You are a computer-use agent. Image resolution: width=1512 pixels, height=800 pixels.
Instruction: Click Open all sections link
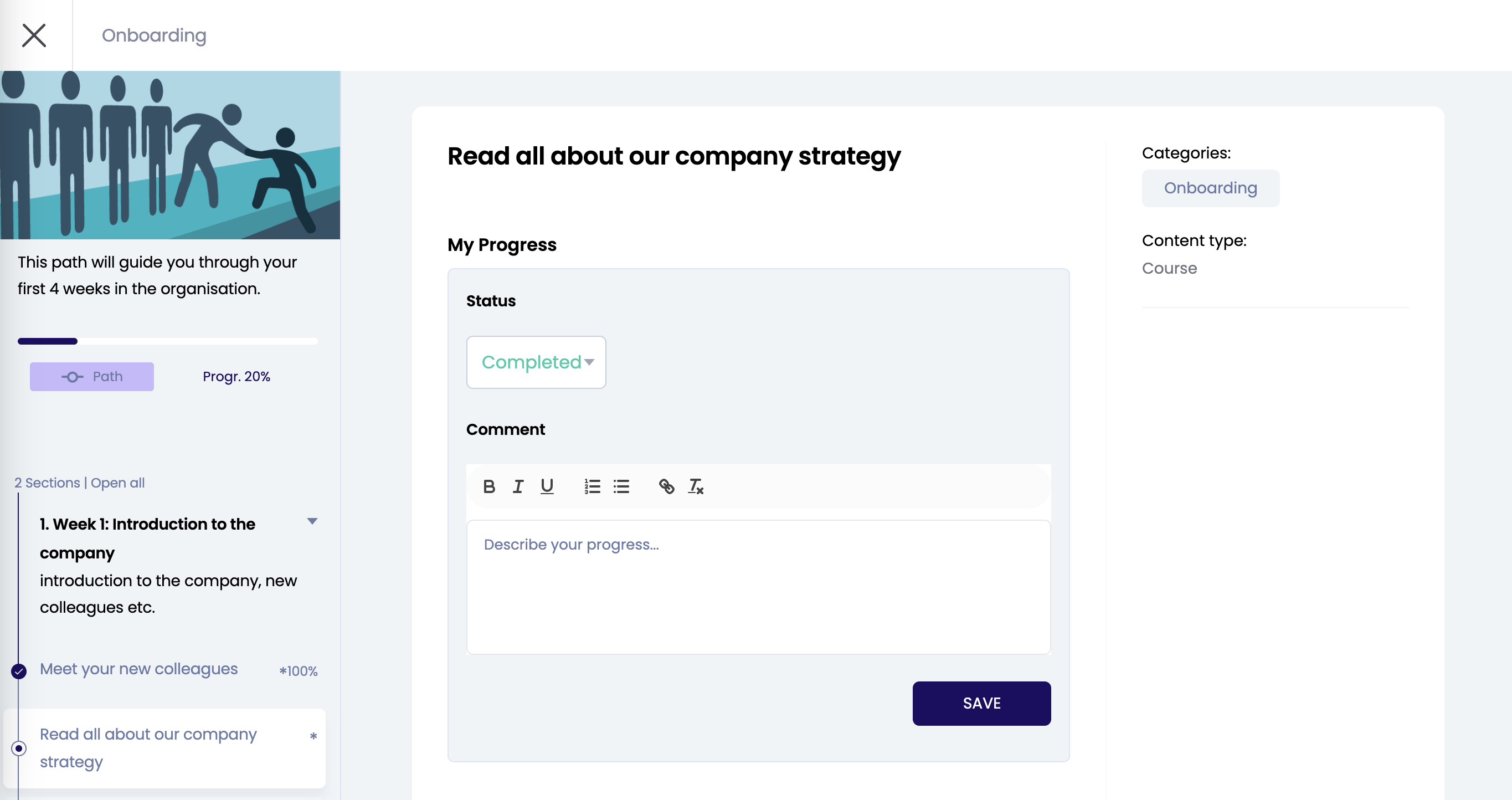[x=117, y=483]
